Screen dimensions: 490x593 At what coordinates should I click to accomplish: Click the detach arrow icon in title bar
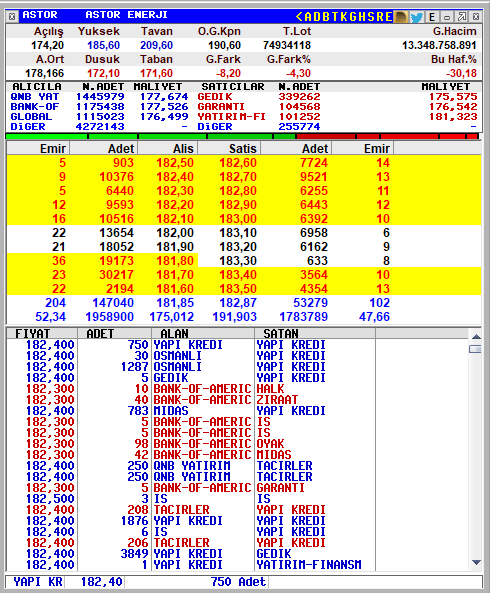click(462, 17)
